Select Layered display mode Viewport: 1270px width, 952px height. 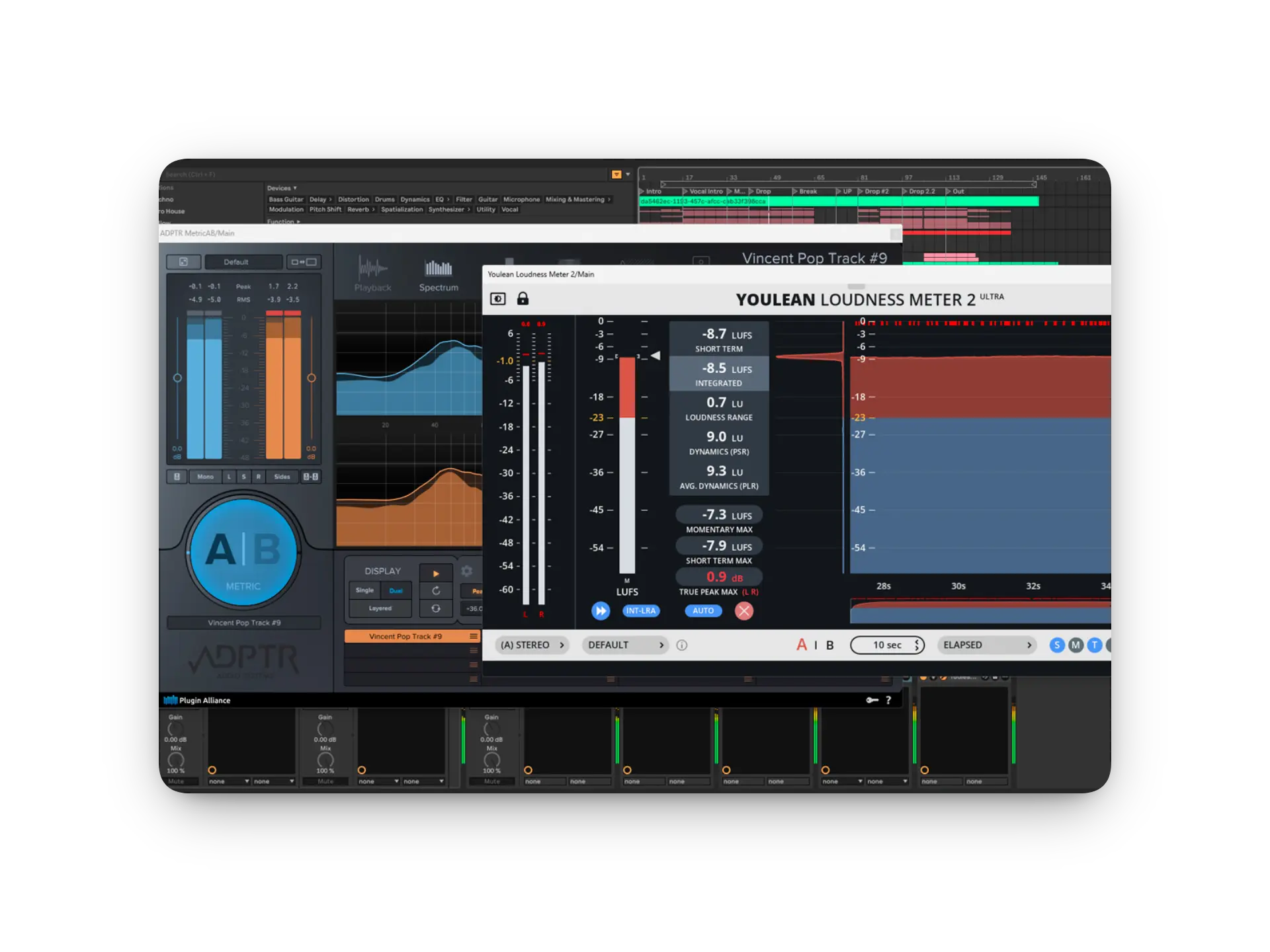380,608
